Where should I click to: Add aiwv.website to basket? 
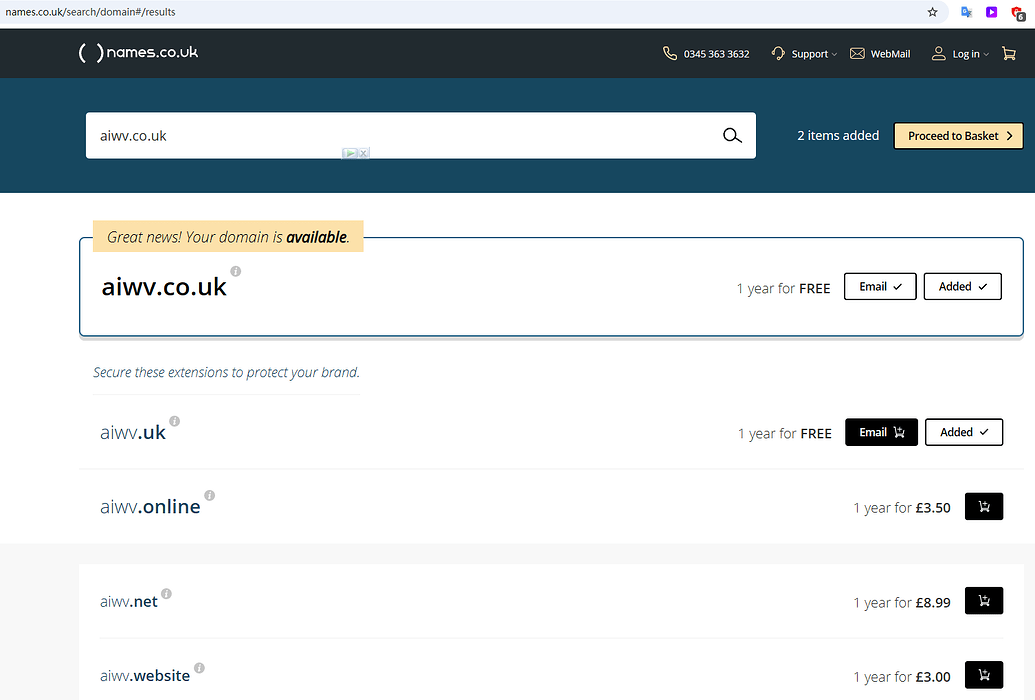pyautogui.click(x=983, y=675)
